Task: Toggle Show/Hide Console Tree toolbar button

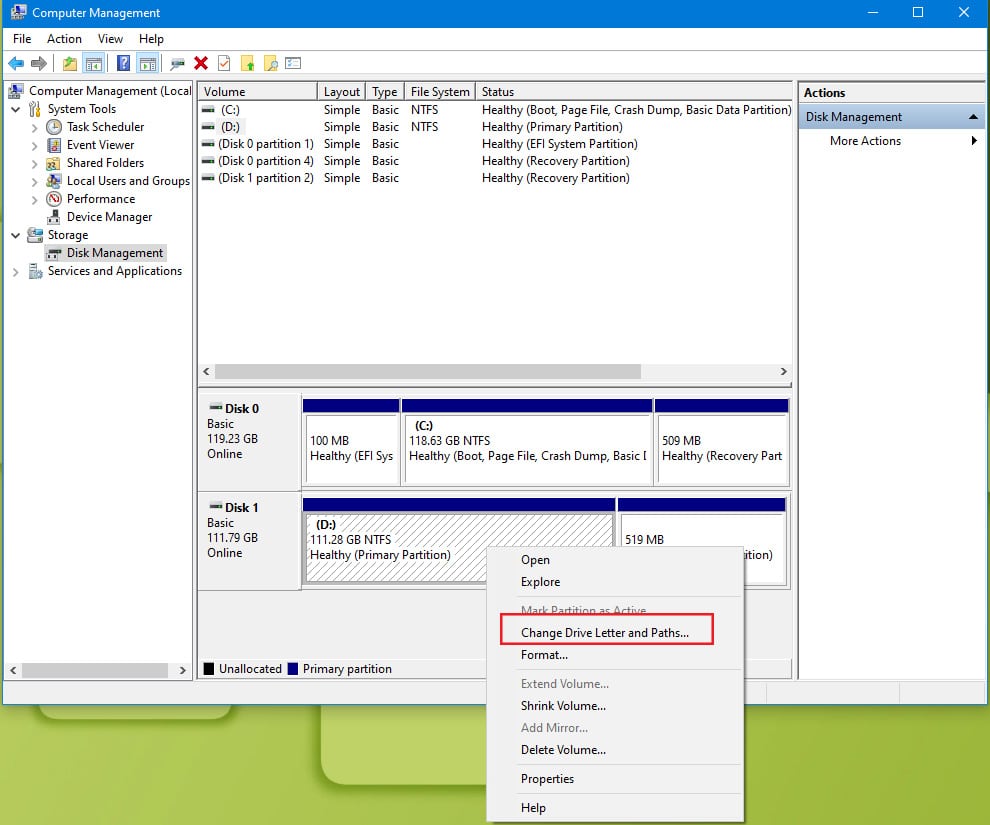Action: (94, 63)
